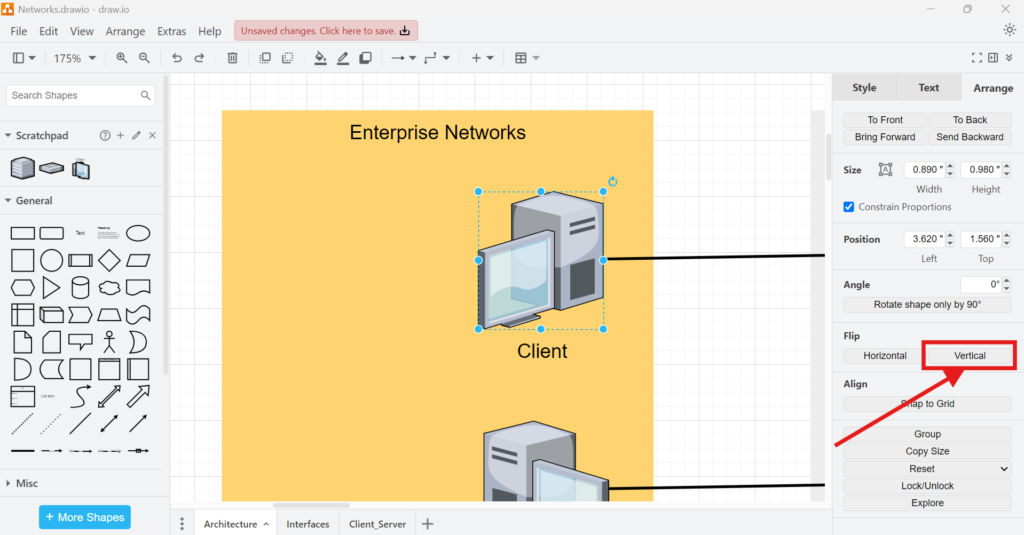Click Unsaved changes save banner
Viewport: 1024px width, 535px height.
(326, 31)
